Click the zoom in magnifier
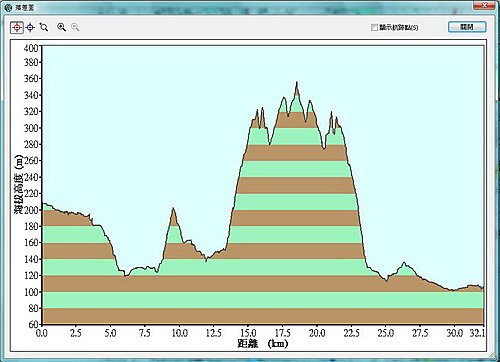This screenshot has width=500, height=362. click(61, 27)
